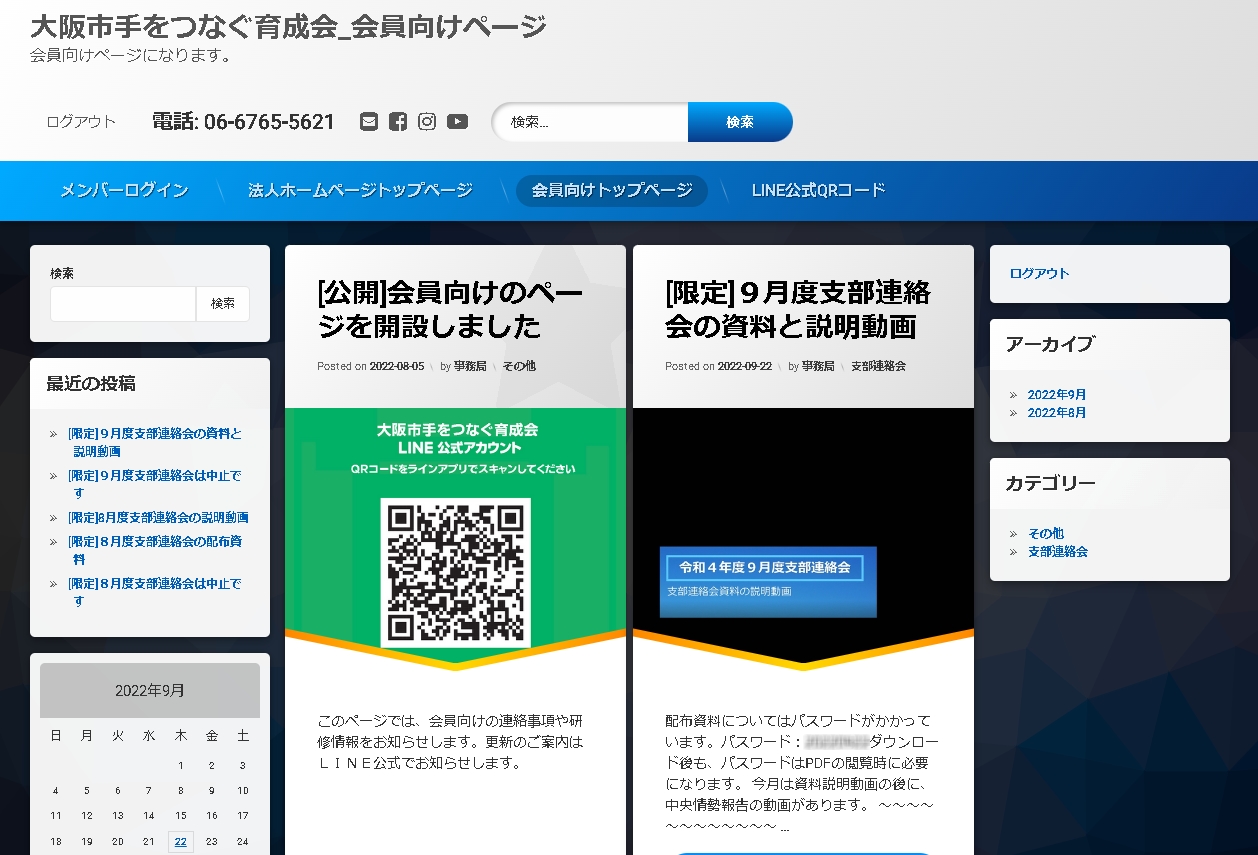Click the header ログアウト link
This screenshot has width=1258, height=855.
point(81,122)
